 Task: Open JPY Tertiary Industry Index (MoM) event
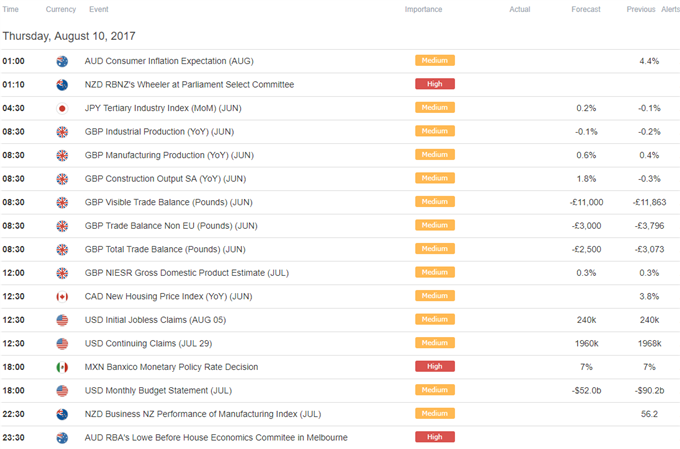pos(163,108)
